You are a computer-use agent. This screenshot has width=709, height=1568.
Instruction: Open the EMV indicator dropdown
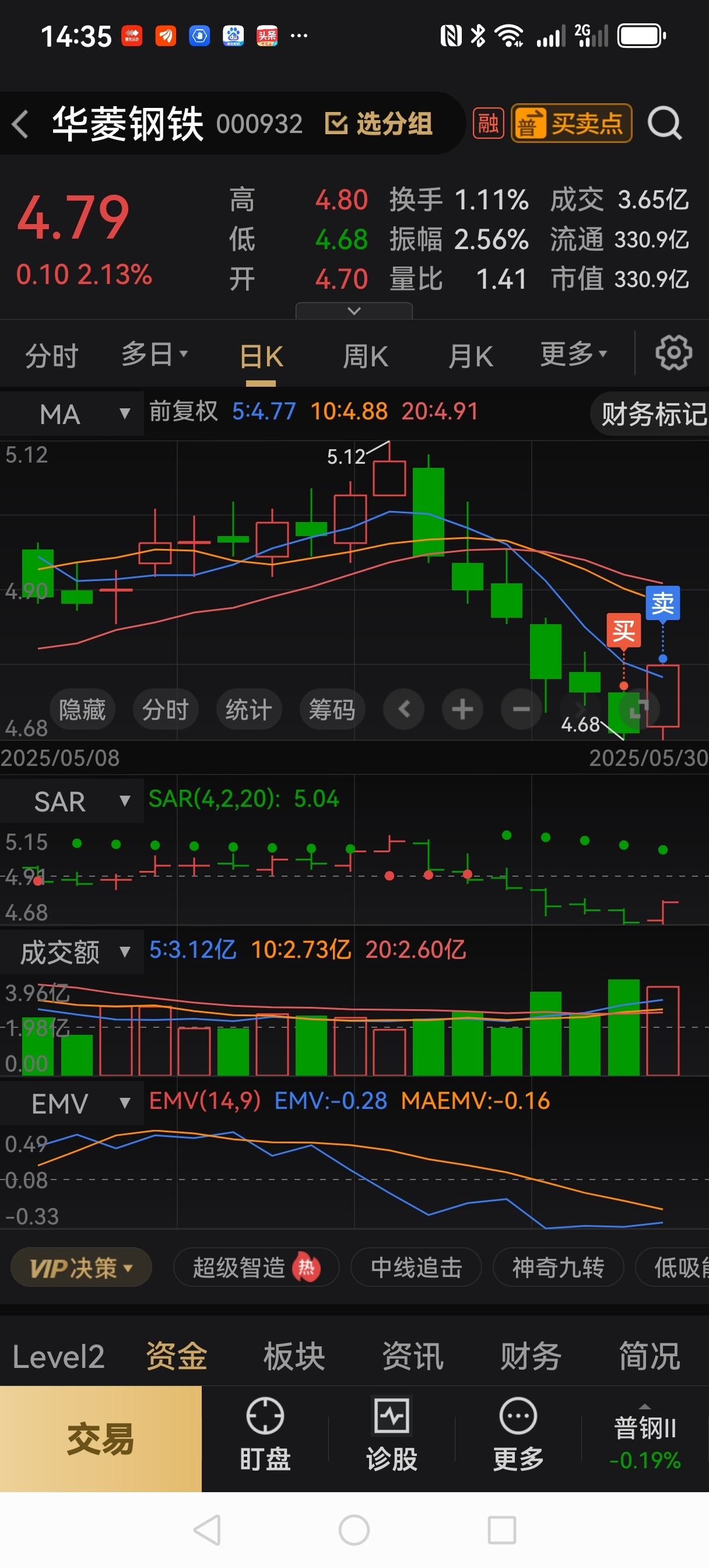click(72, 1103)
